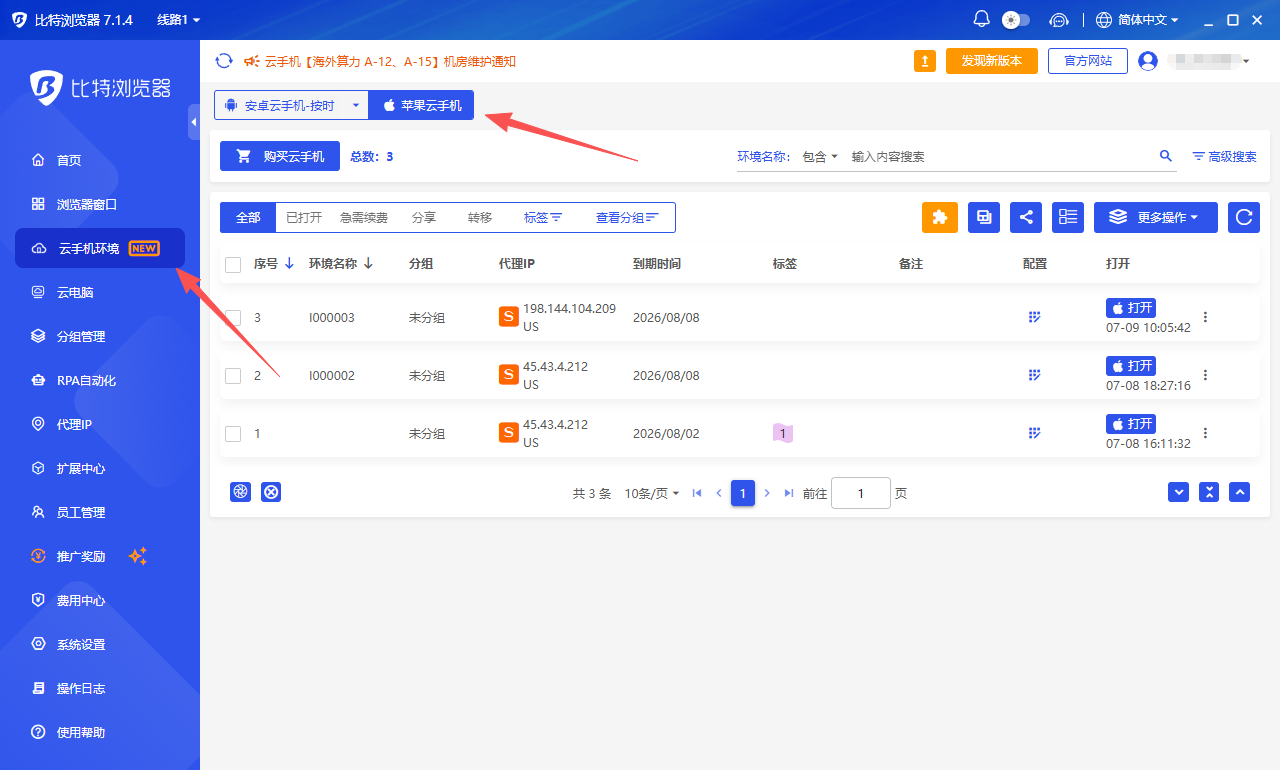Open the 官方网站 button
The height and width of the screenshot is (770, 1280).
[1088, 61]
